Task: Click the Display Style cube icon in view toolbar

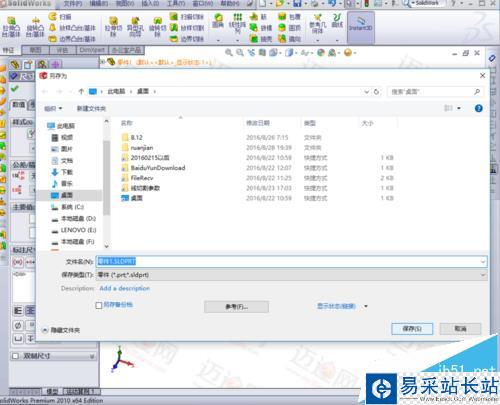Action: [289, 52]
